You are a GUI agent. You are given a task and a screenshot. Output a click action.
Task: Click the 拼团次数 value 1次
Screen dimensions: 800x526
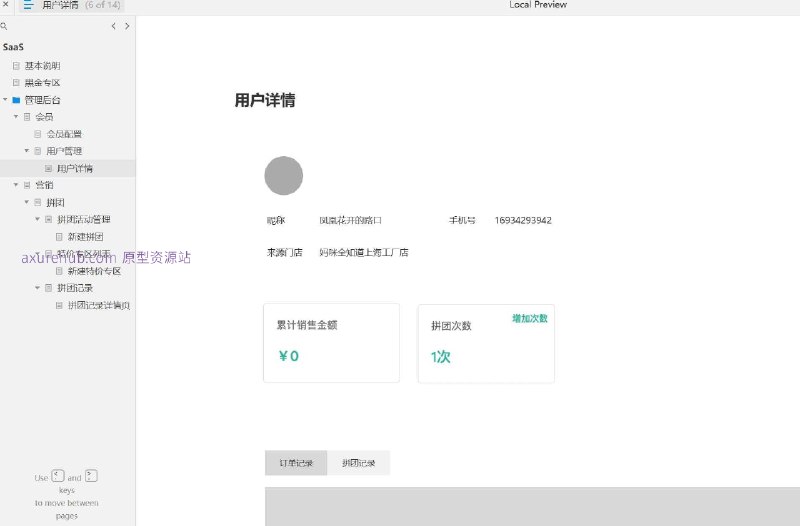point(440,357)
